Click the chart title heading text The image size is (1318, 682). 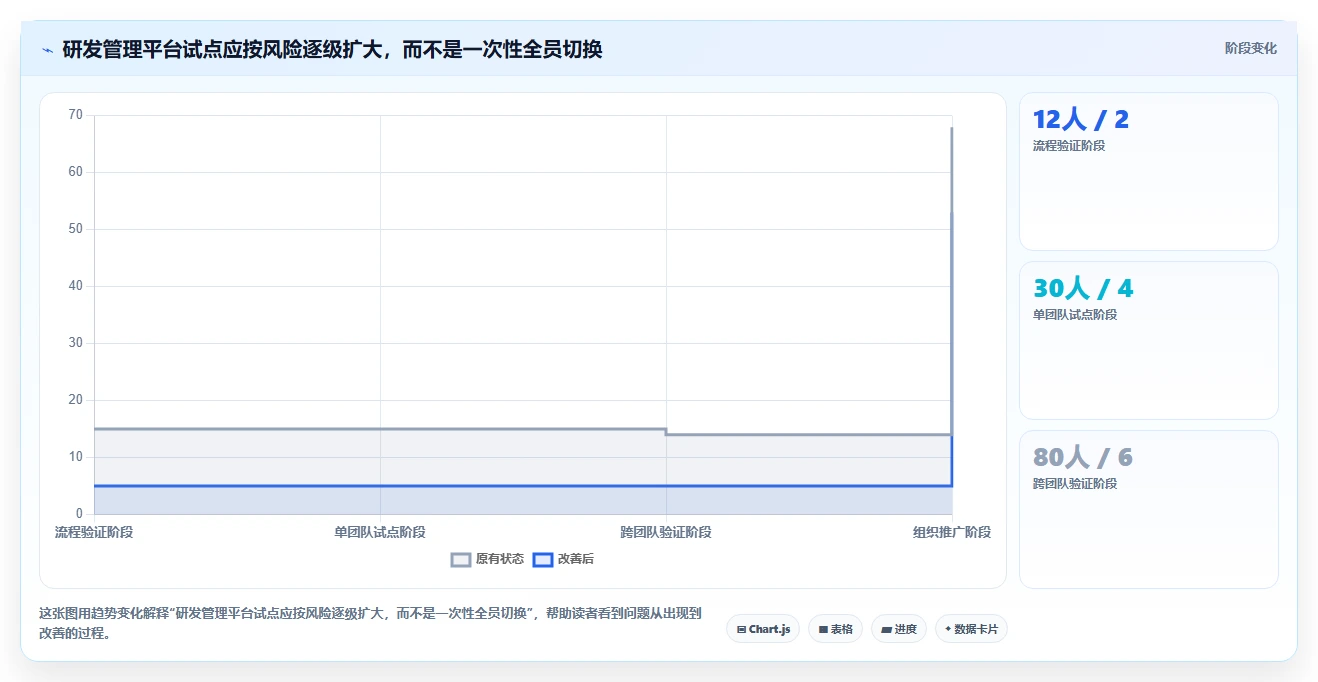[332, 49]
